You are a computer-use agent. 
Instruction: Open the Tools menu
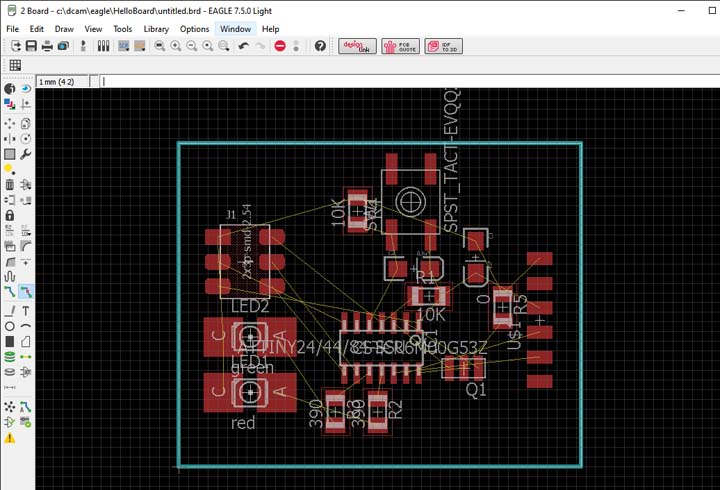pyautogui.click(x=122, y=29)
